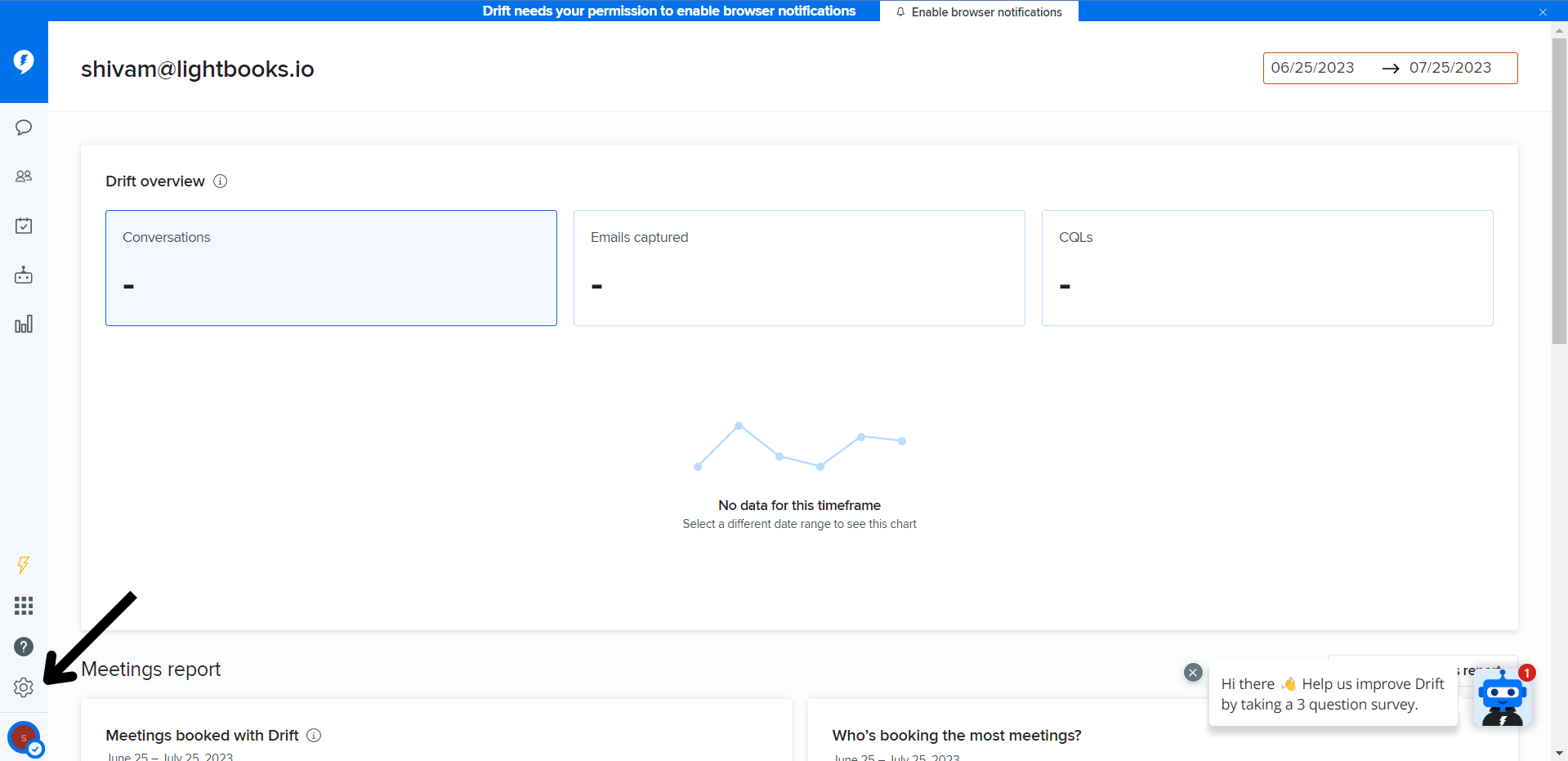The height and width of the screenshot is (761, 1568).
Task: Open the App directory grid icon
Action: pos(24,606)
